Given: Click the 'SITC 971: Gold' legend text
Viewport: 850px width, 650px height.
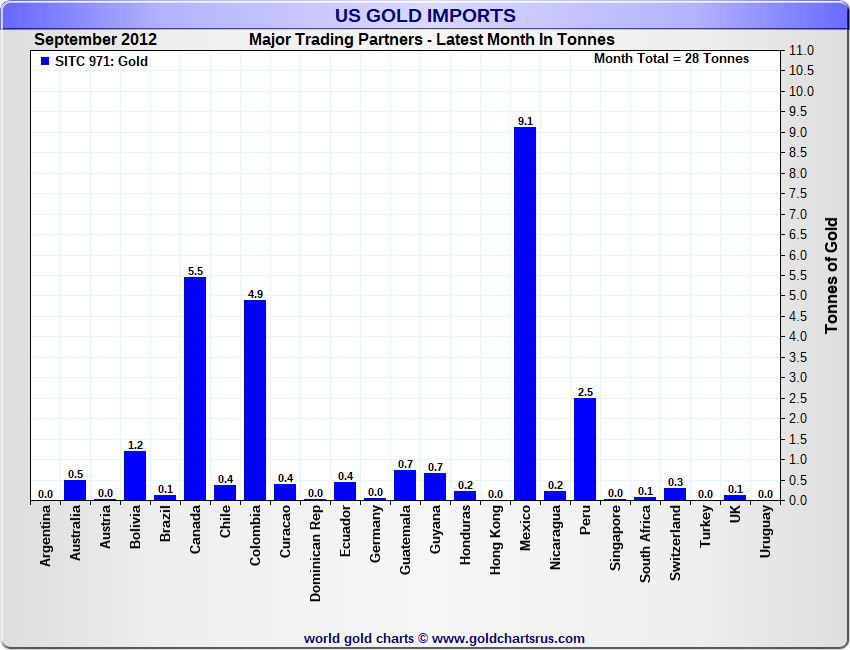Looking at the screenshot, I should click(101, 61).
